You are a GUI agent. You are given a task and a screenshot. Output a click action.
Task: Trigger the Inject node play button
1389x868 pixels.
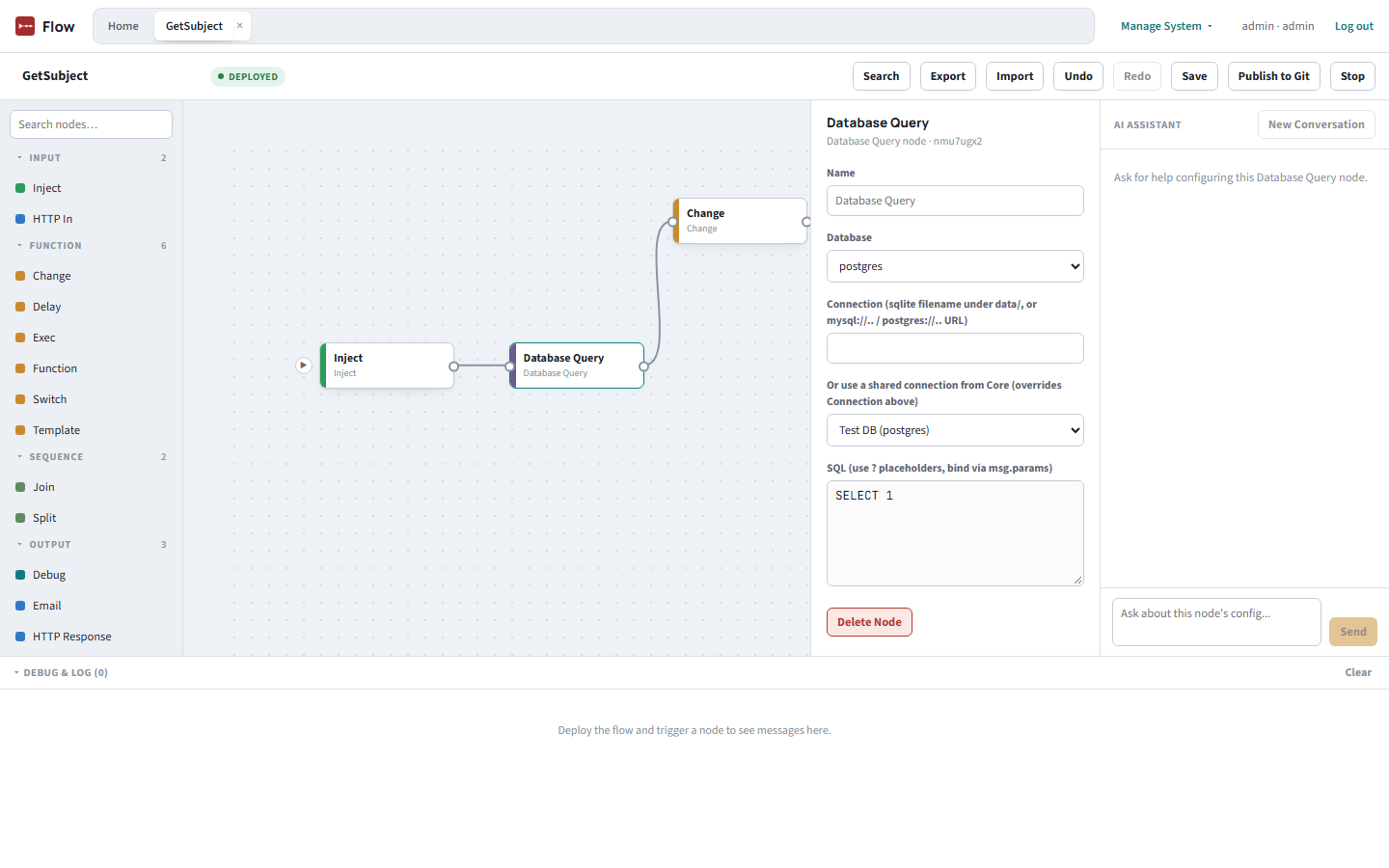[x=303, y=366]
